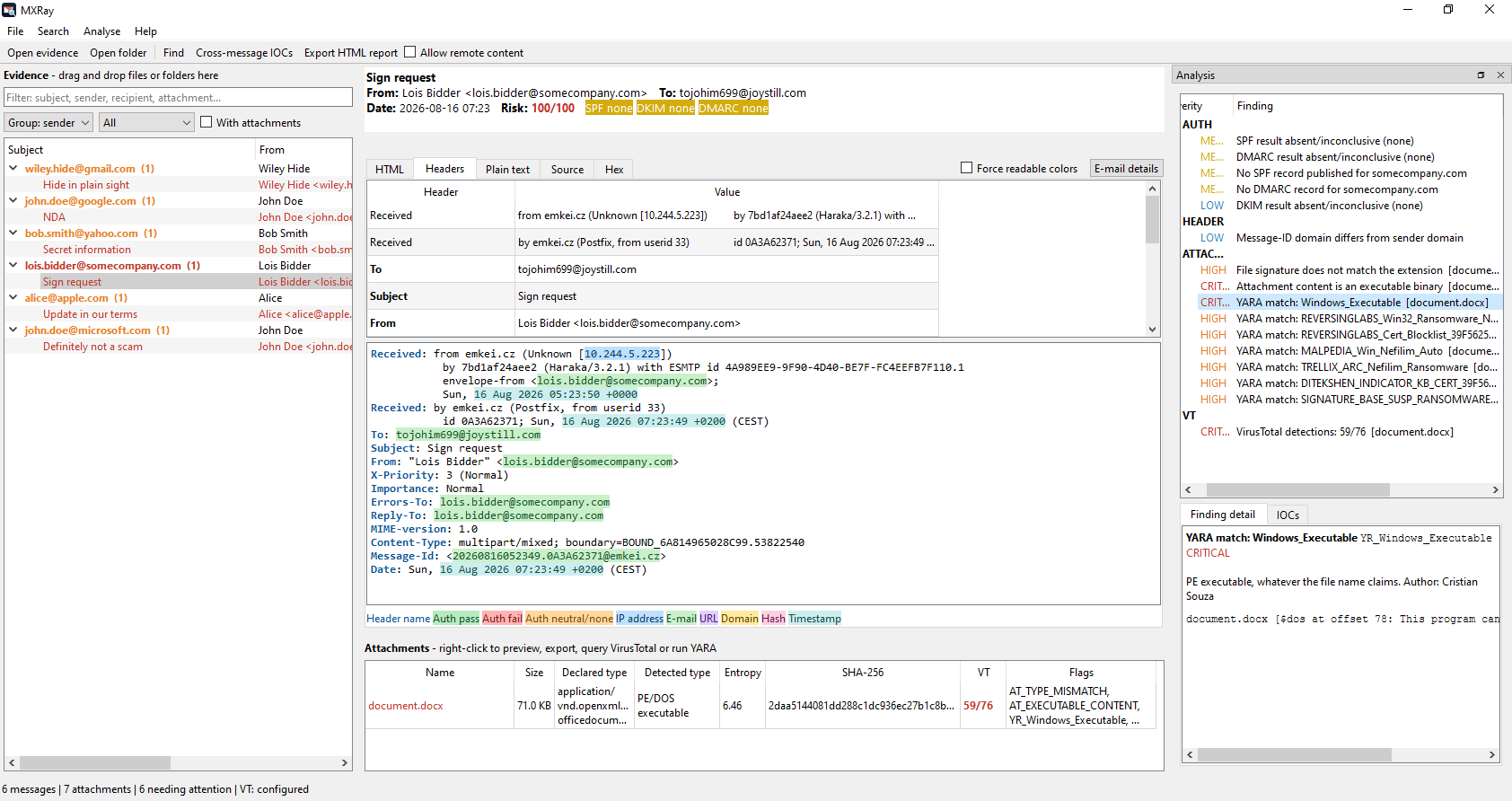Collapse the alice@apple.com group
Viewport: 1512px width, 801px height.
coord(13,297)
